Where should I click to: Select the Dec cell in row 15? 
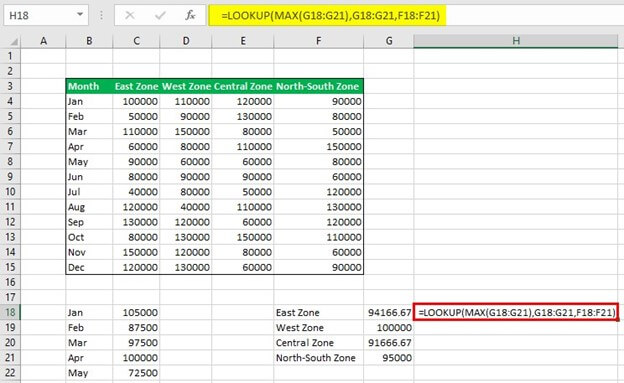(89, 268)
